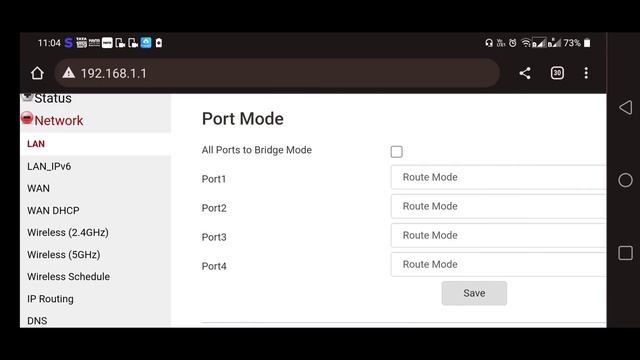
Task: Tap the alarm clock icon in status bar
Action: tap(513, 43)
